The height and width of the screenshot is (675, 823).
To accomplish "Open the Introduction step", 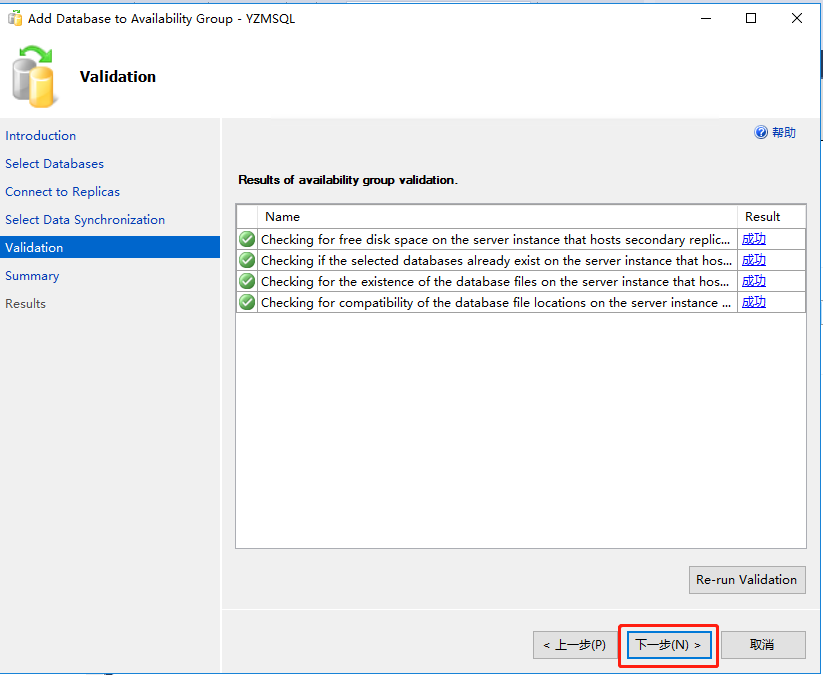I will coord(40,136).
